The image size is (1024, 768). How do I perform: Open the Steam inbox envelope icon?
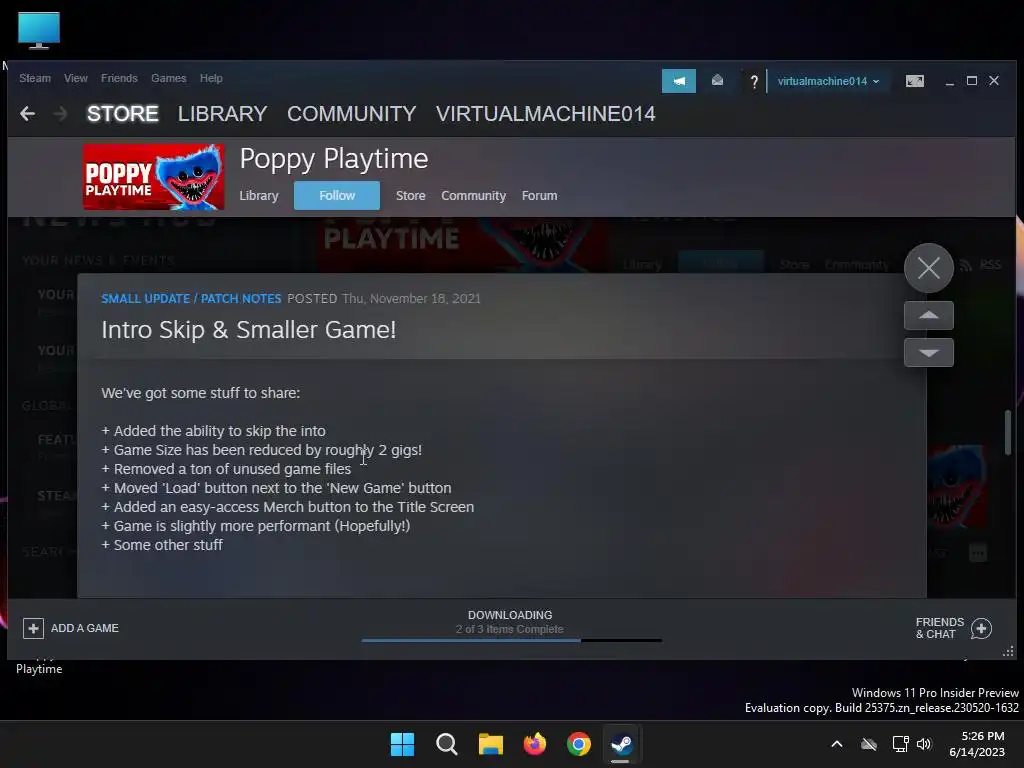coord(717,80)
